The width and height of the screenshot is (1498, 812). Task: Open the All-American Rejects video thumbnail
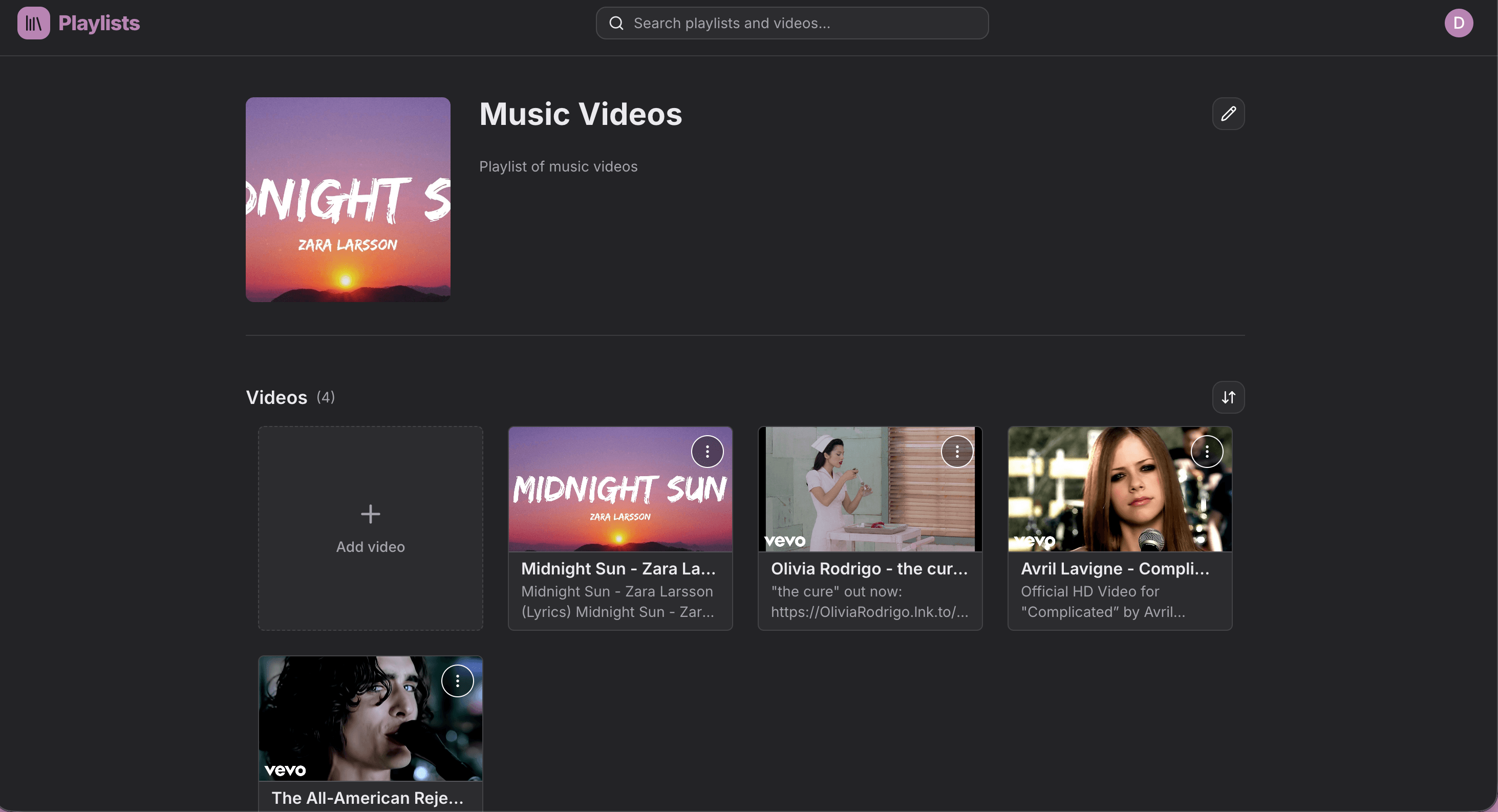[371, 718]
